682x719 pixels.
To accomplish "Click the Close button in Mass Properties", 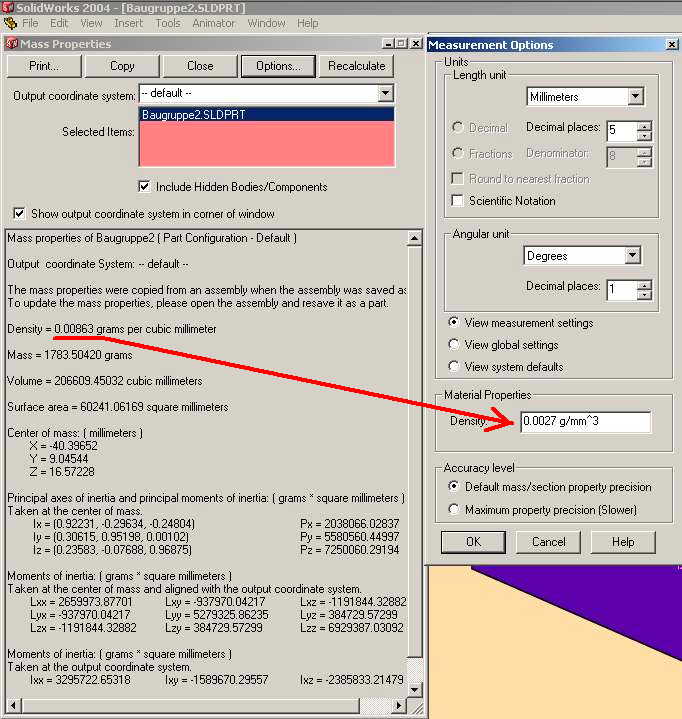I will coord(200,66).
